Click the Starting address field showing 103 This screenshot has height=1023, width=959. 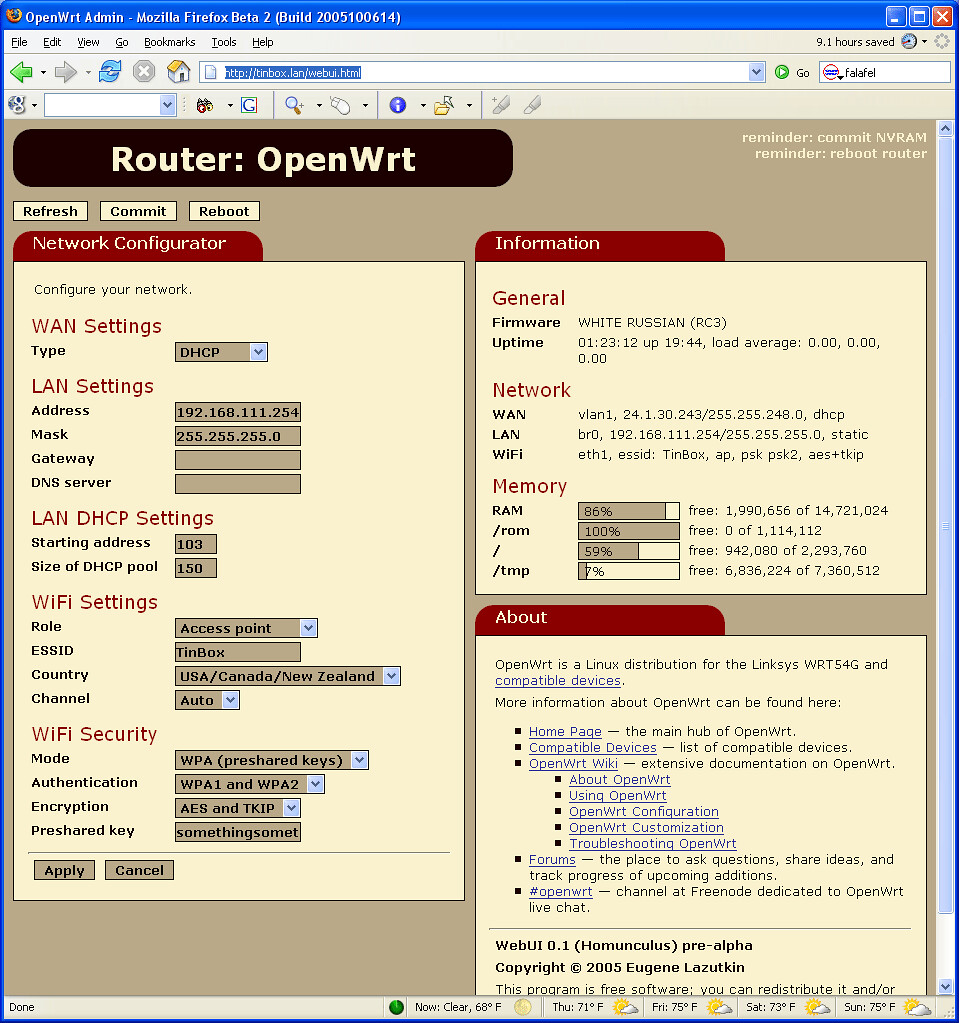point(196,544)
